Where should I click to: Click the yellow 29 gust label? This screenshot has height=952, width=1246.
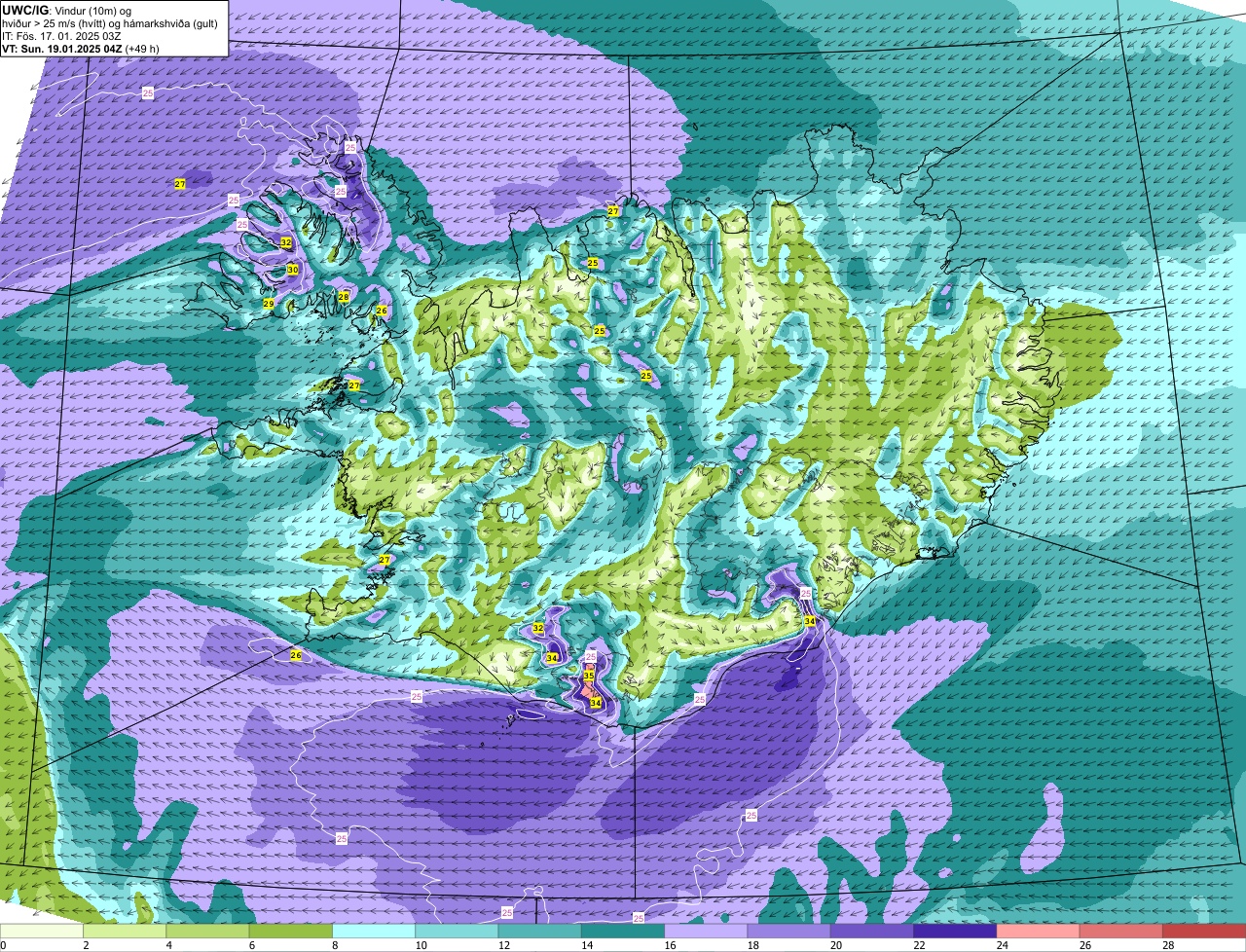[x=269, y=304]
